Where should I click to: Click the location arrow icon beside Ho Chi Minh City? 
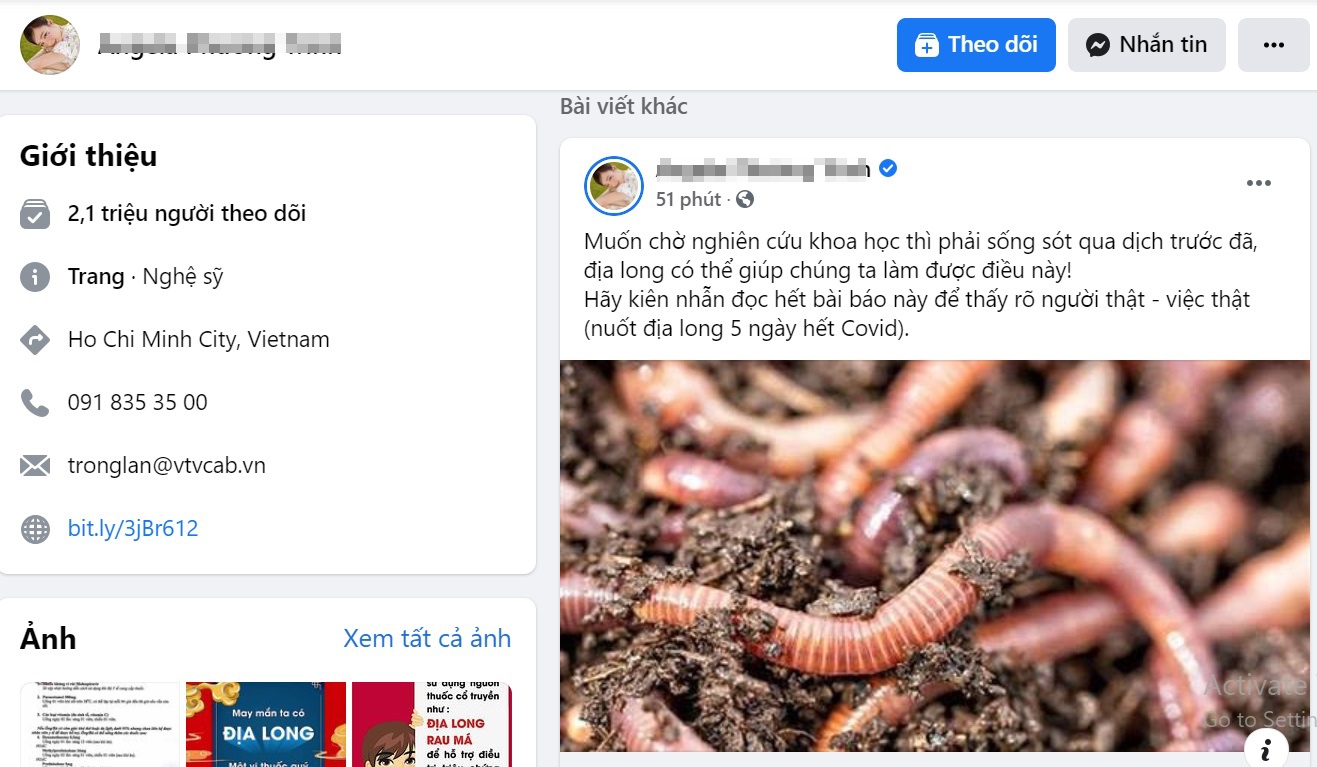tap(35, 340)
